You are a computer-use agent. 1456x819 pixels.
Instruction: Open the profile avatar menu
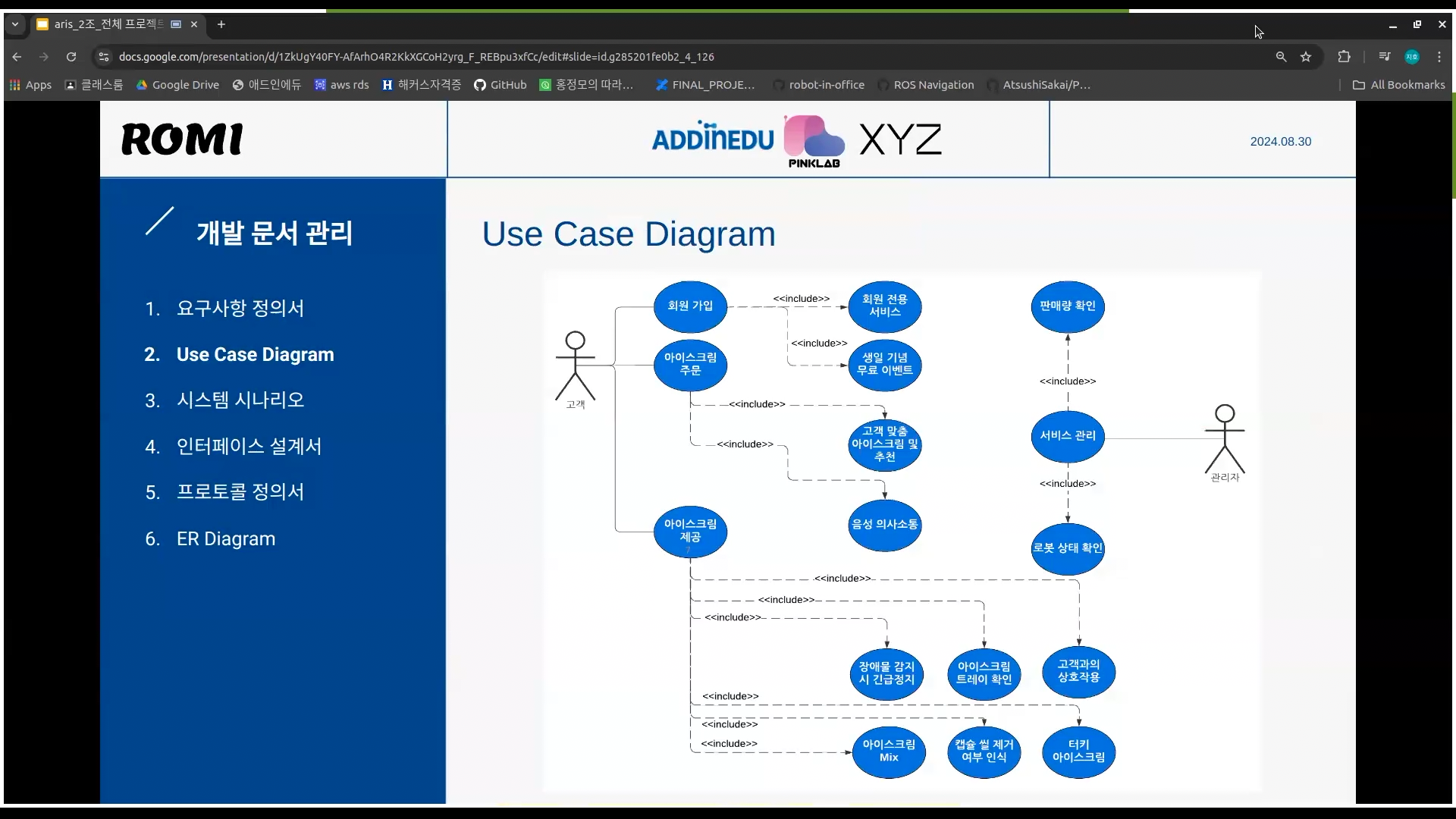(x=1412, y=57)
